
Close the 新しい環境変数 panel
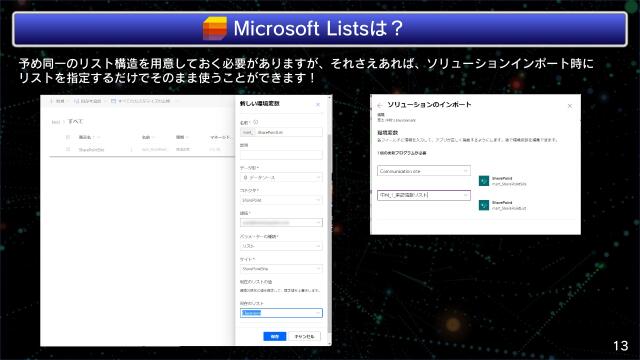click(318, 105)
